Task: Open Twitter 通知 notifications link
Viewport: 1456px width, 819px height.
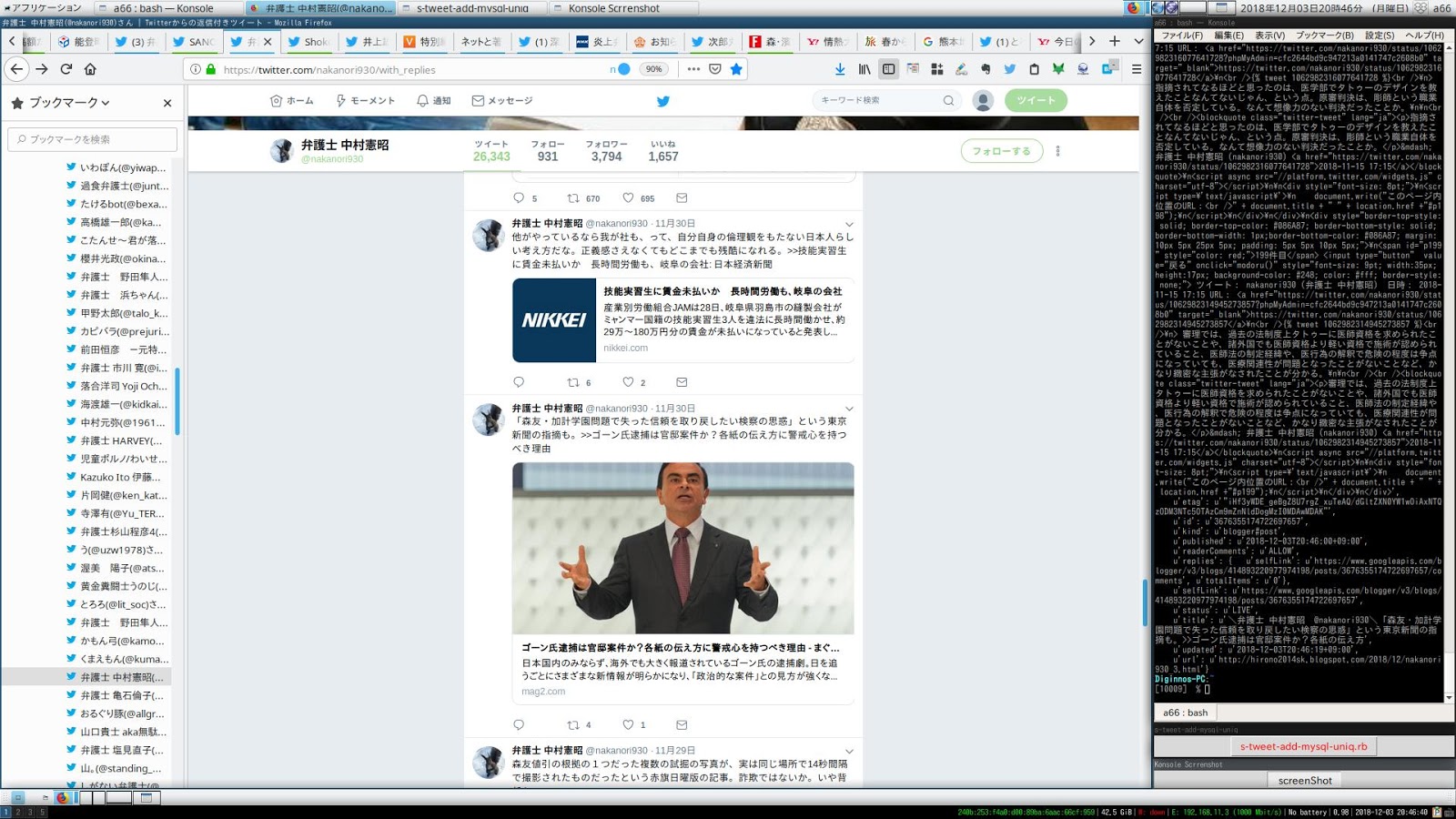Action: pos(434,101)
